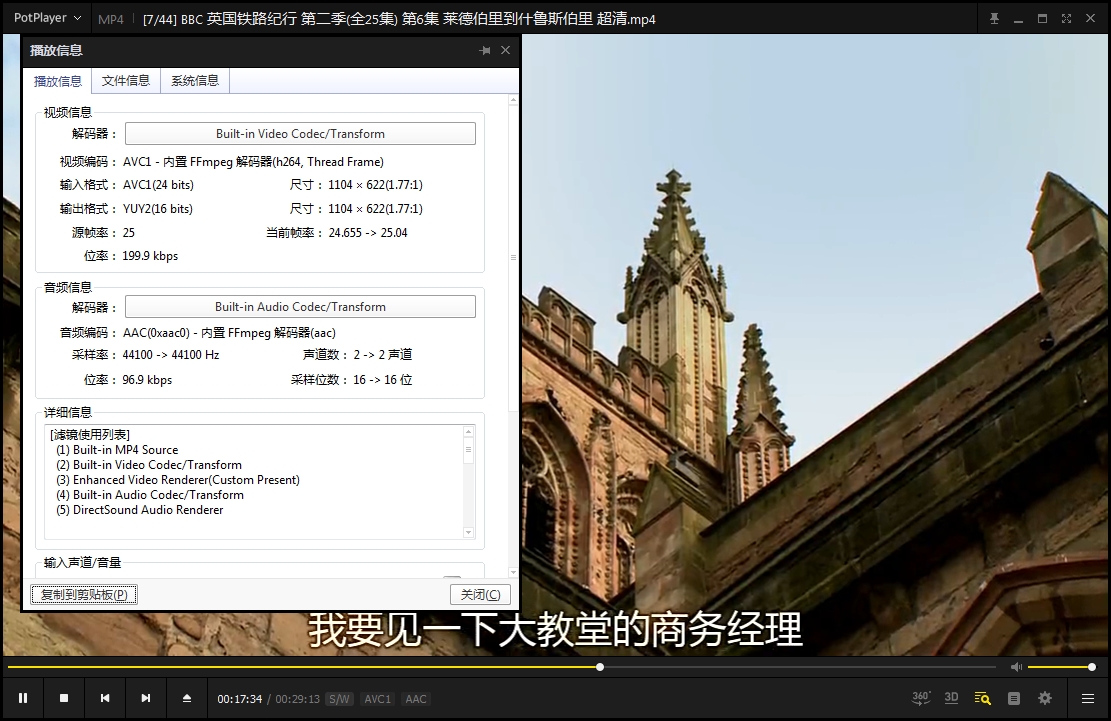The width and height of the screenshot is (1111, 721).
Task: Click the dialog scrollbar up arrow
Action: 513,101
